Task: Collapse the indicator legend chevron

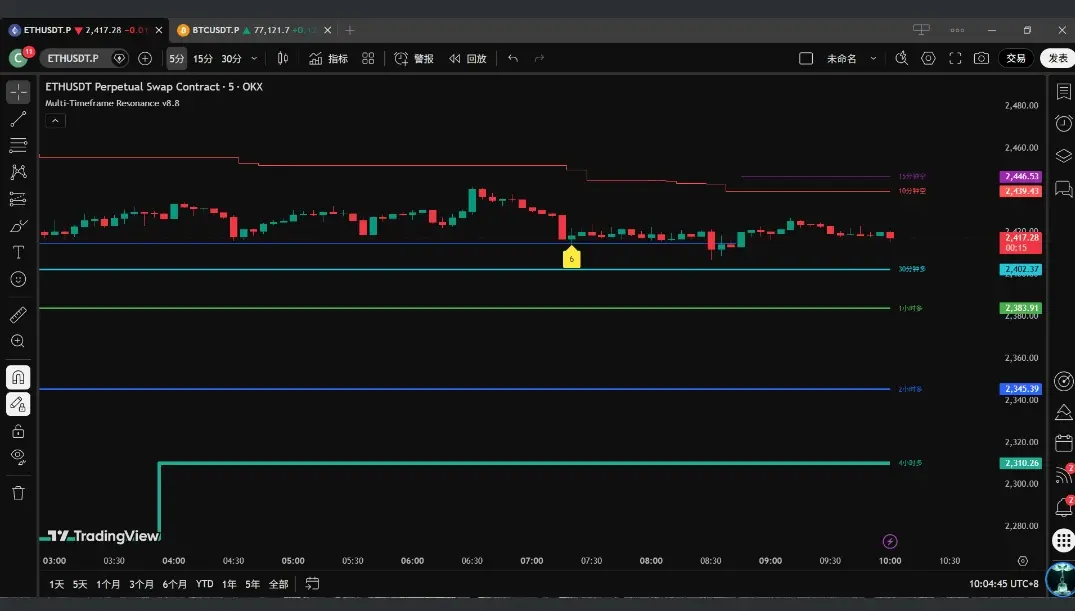Action: [56, 121]
